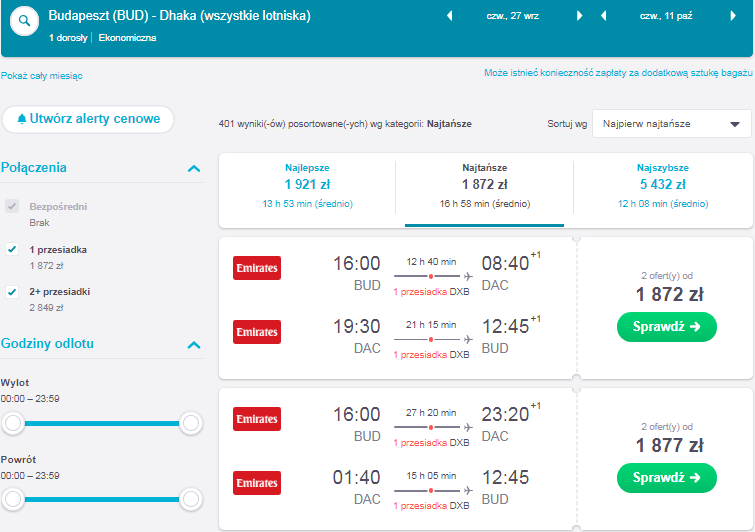Click the Powrót slider left handle
Viewport: 755px width, 532px height.
click(x=13, y=499)
